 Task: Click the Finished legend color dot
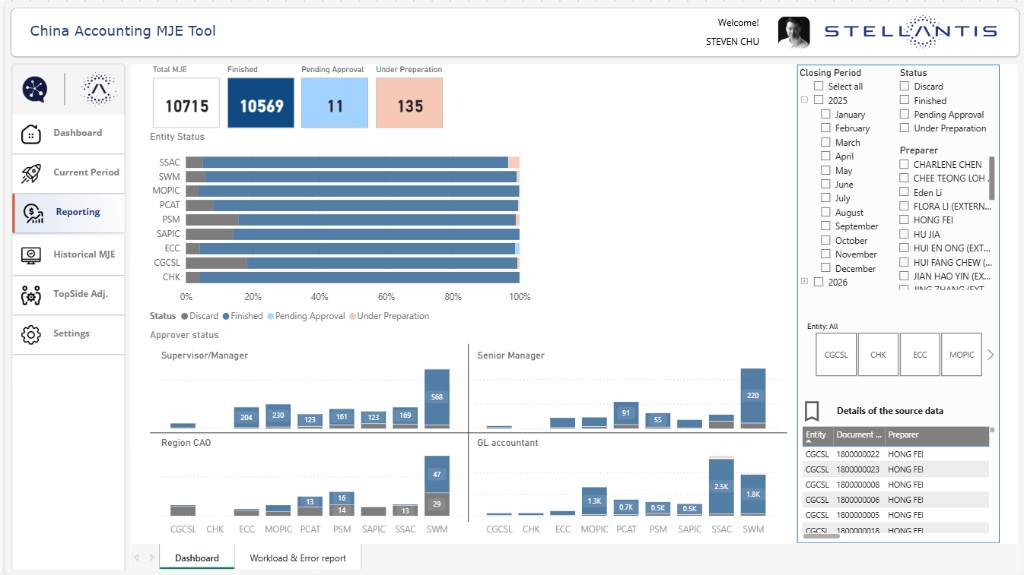(226, 316)
